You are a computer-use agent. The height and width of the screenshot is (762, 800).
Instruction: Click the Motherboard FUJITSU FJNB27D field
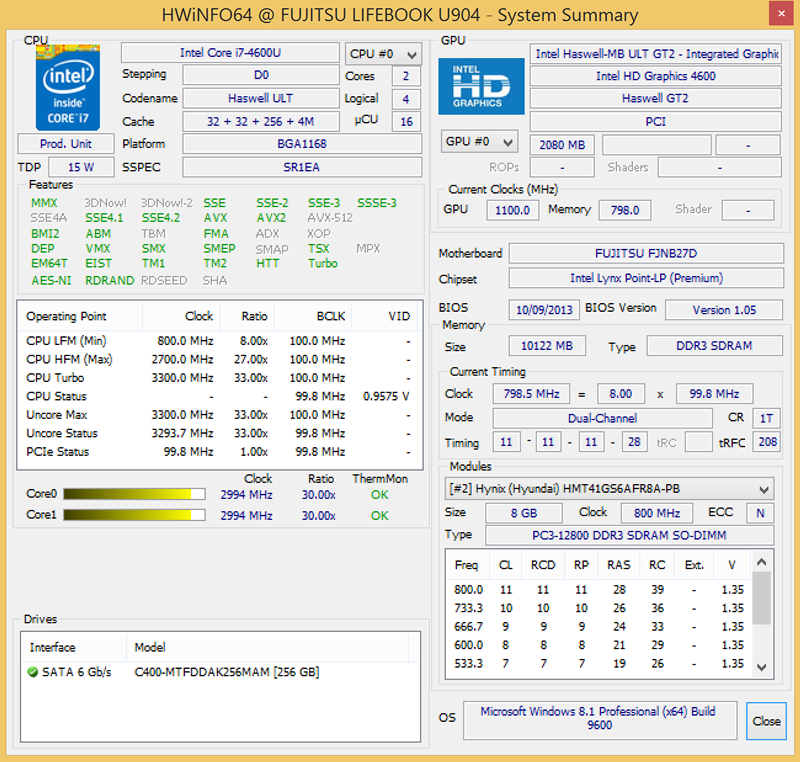(x=646, y=253)
